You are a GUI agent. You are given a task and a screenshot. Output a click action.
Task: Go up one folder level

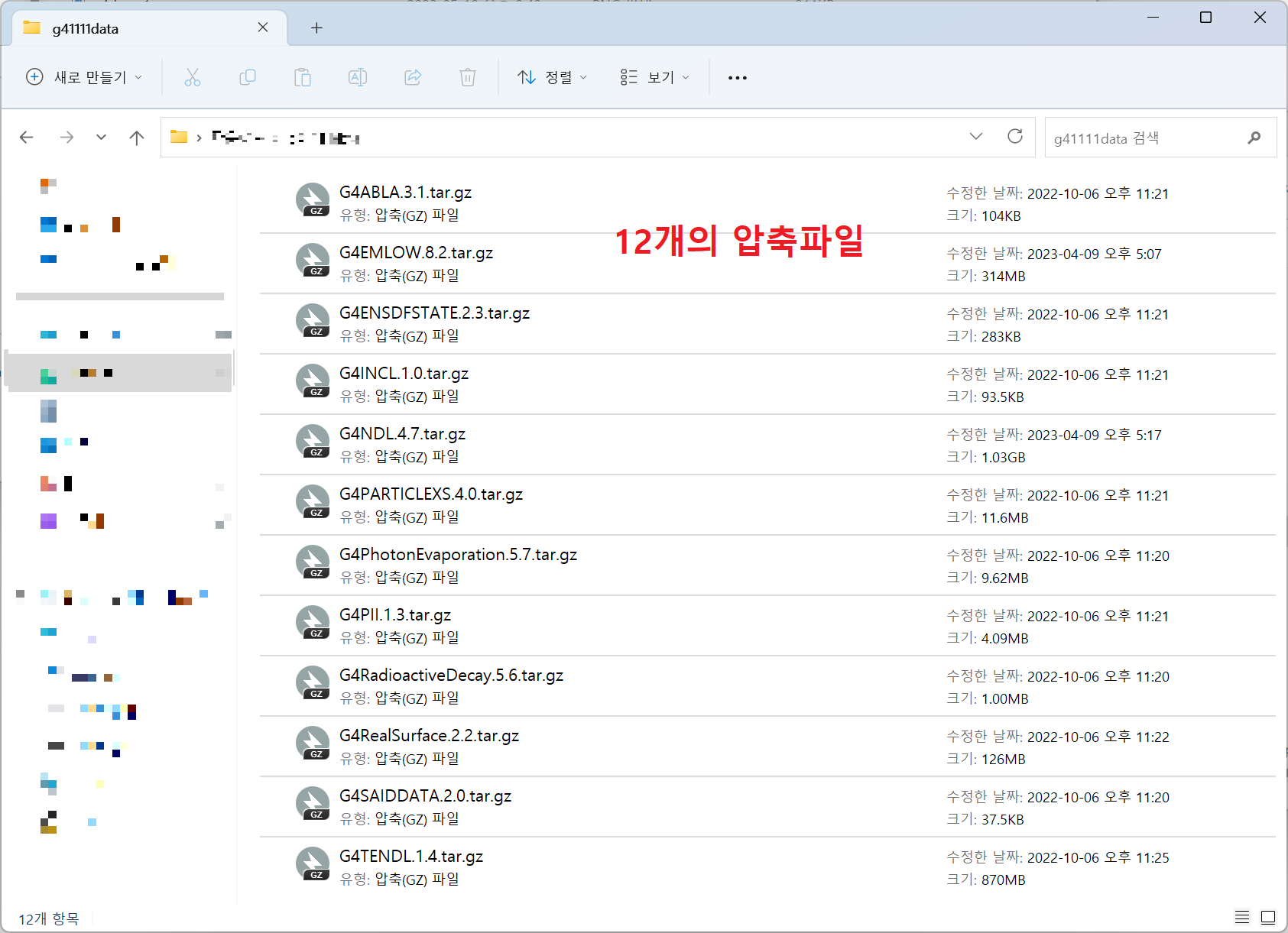coord(137,138)
